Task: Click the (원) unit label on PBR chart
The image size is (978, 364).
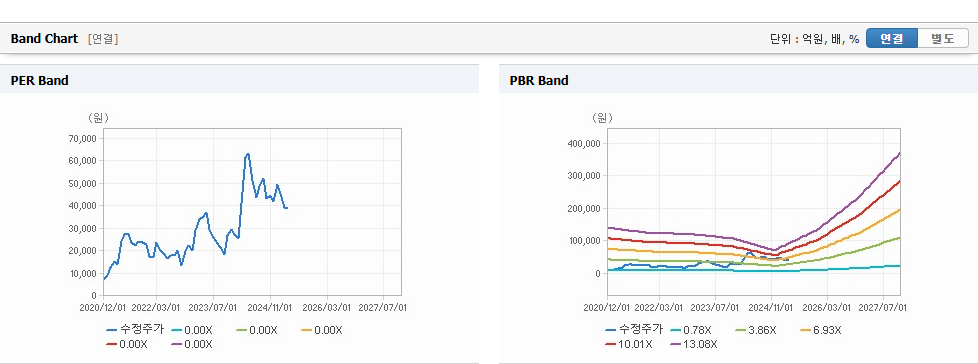Action: coord(602,117)
